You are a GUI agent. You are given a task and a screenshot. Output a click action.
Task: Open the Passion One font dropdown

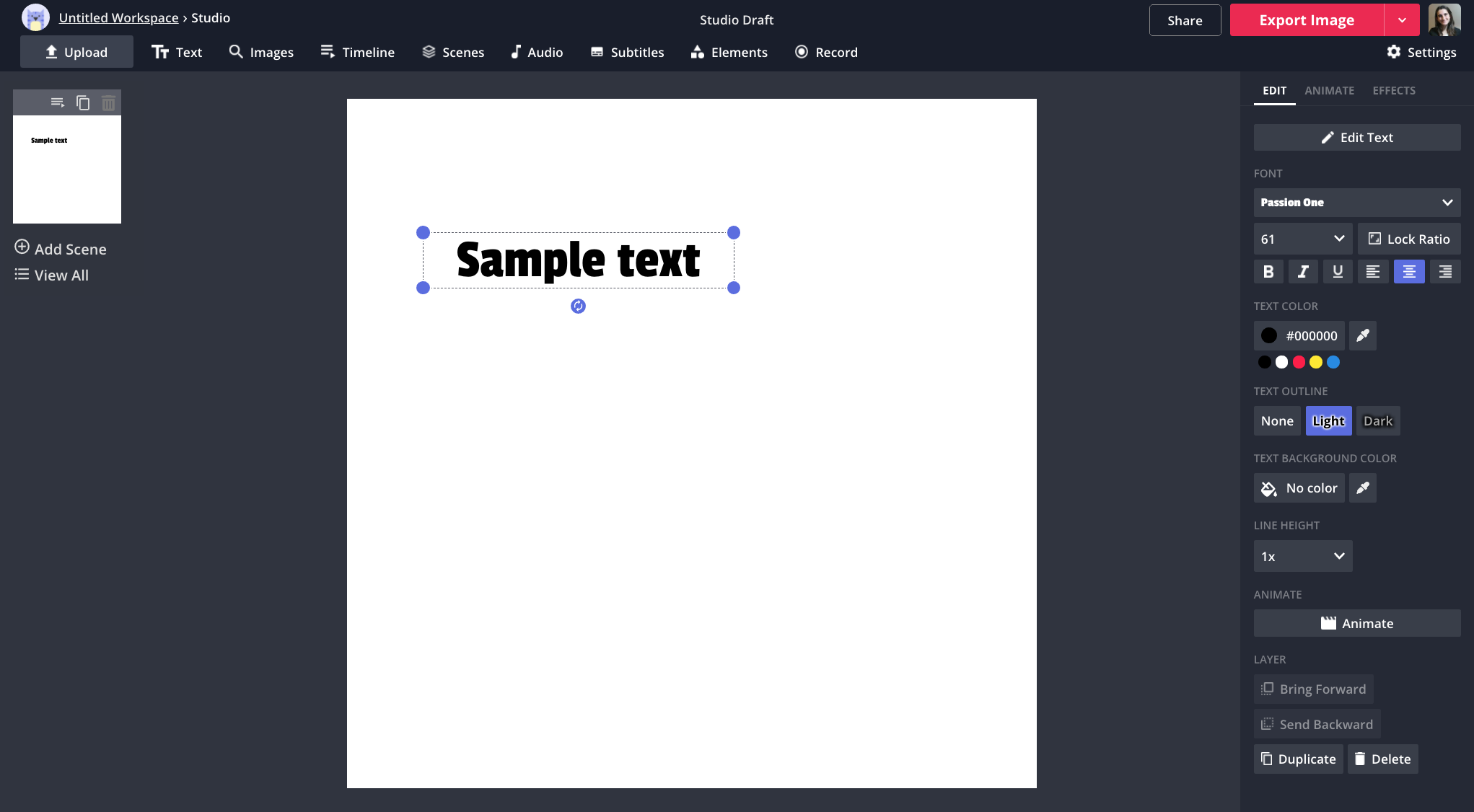click(x=1356, y=203)
